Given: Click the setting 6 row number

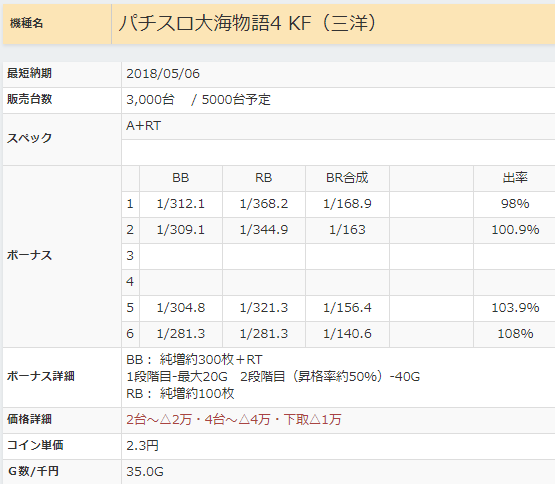Looking at the screenshot, I should click(130, 334).
